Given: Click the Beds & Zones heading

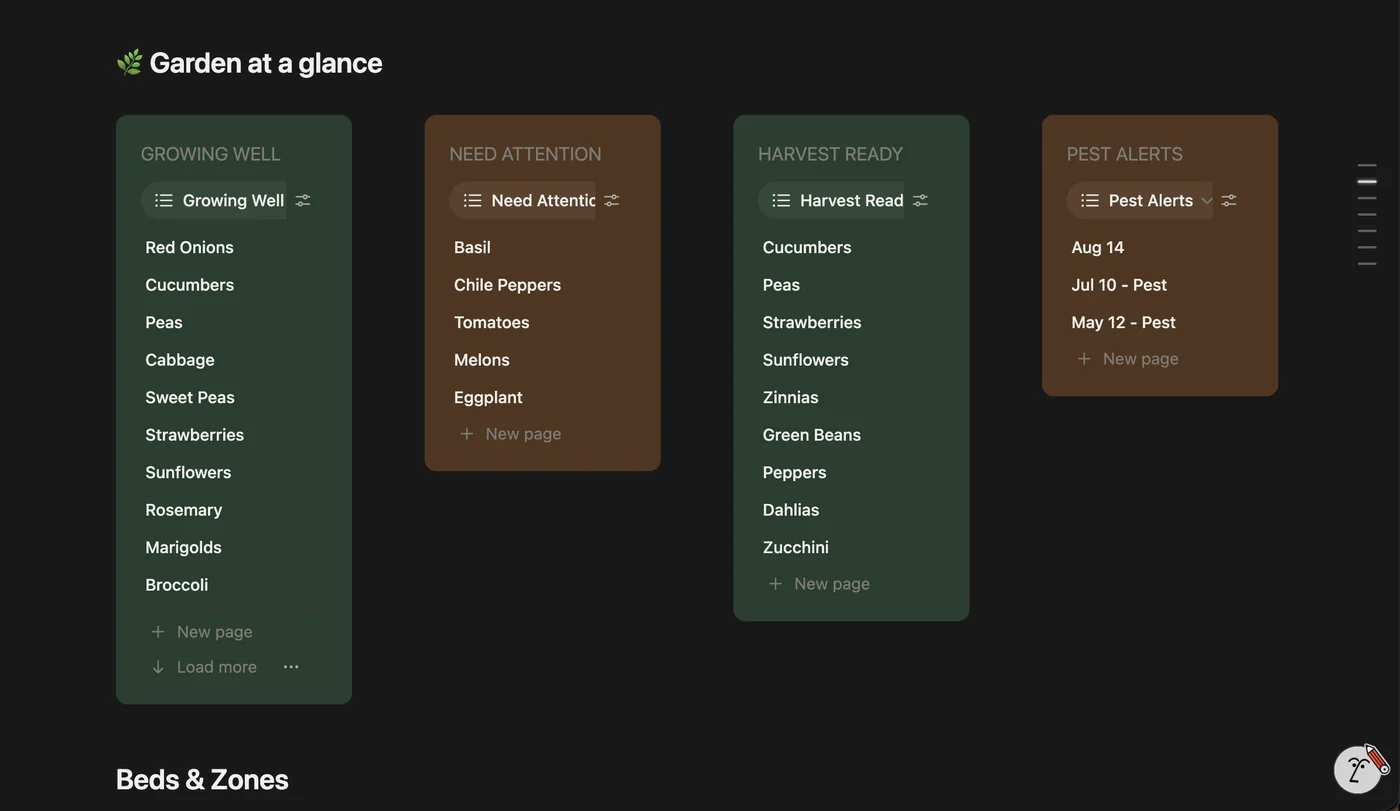Looking at the screenshot, I should point(202,779).
